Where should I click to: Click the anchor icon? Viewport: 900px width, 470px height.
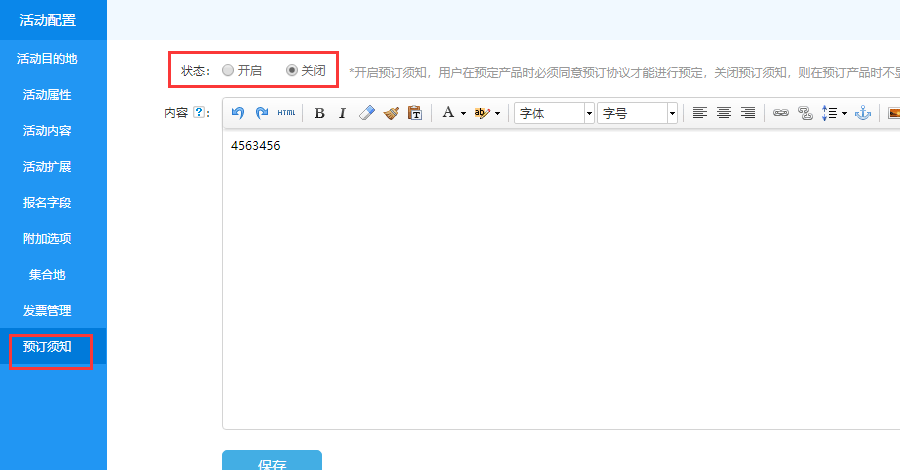[862, 113]
